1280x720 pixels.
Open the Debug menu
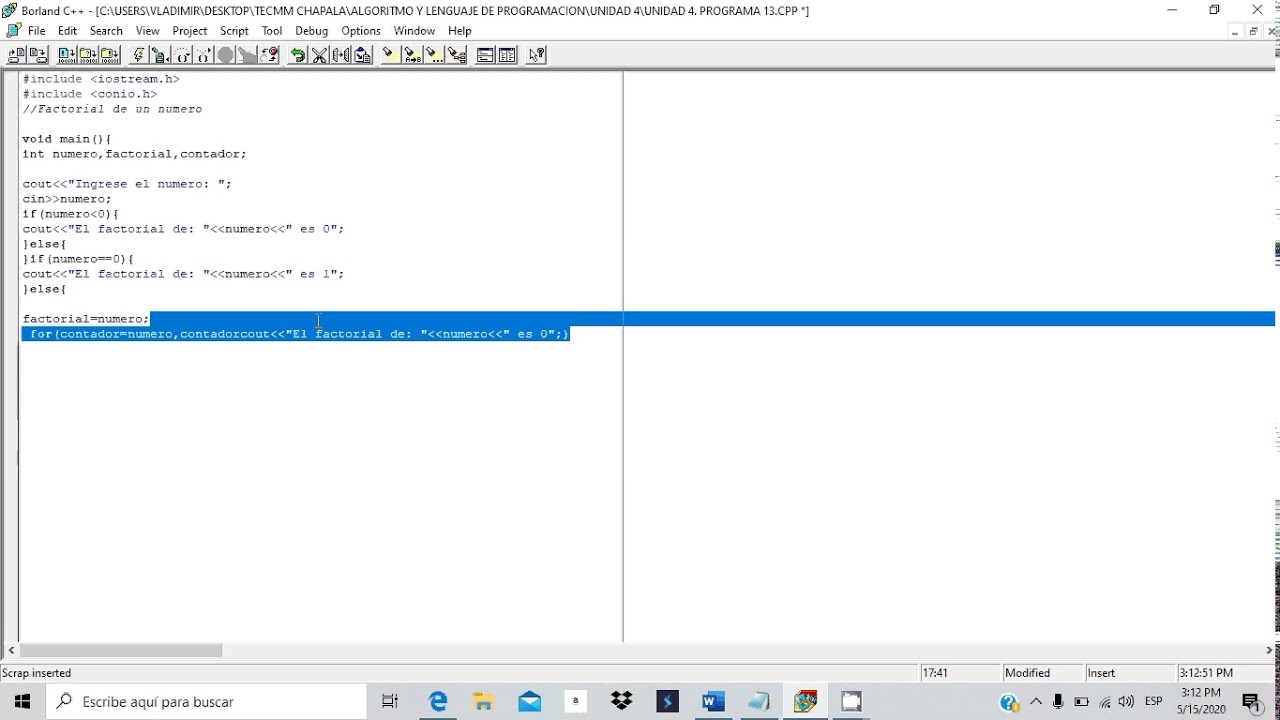coord(311,31)
